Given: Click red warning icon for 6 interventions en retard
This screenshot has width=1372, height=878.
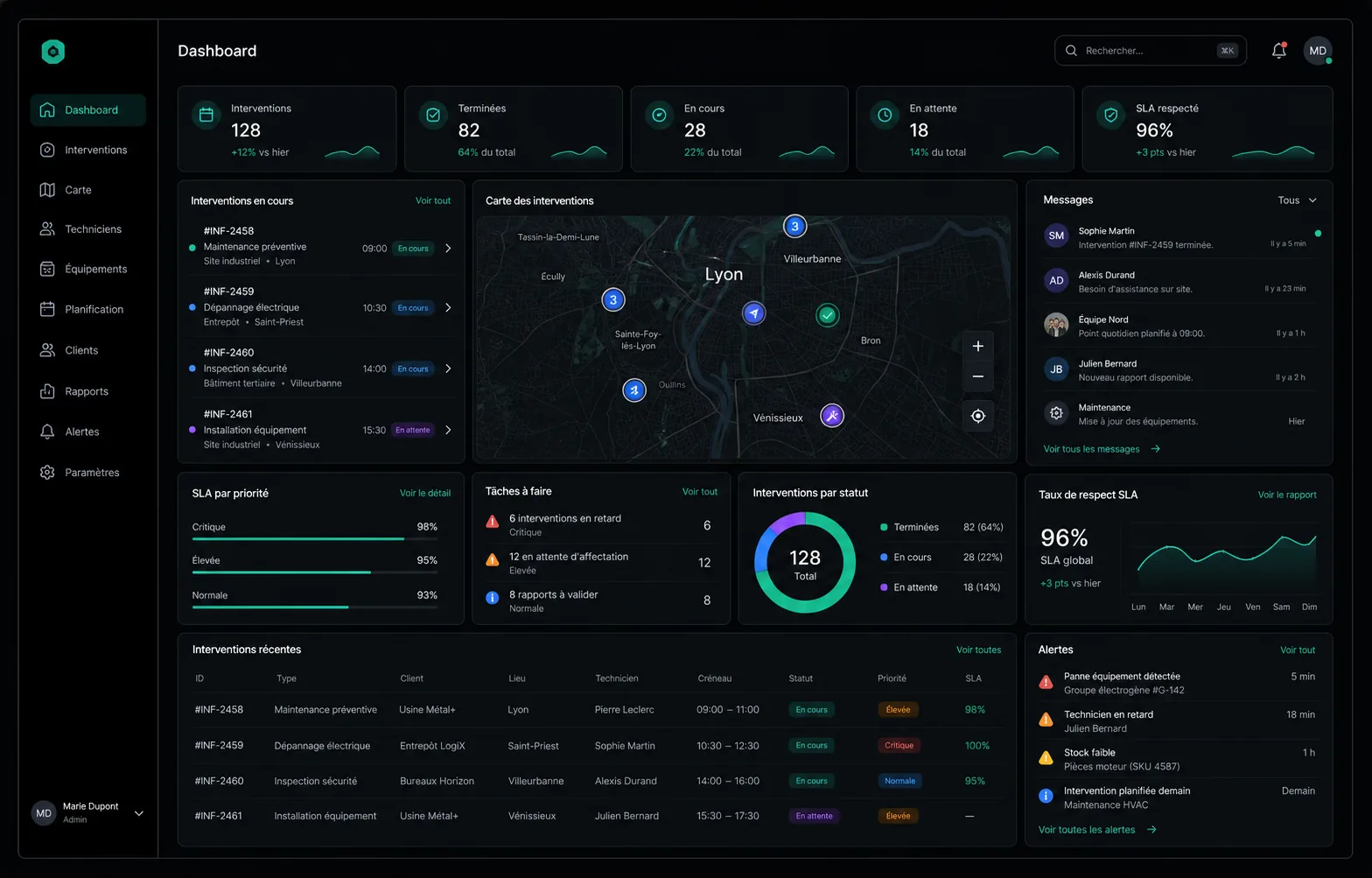Looking at the screenshot, I should (493, 522).
